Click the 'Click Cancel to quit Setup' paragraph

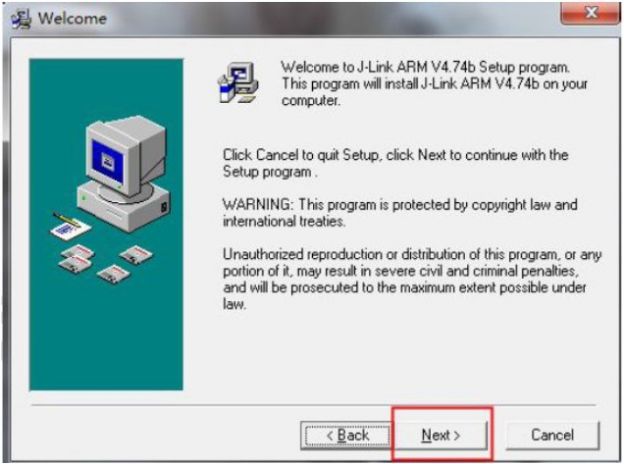[x=396, y=163]
